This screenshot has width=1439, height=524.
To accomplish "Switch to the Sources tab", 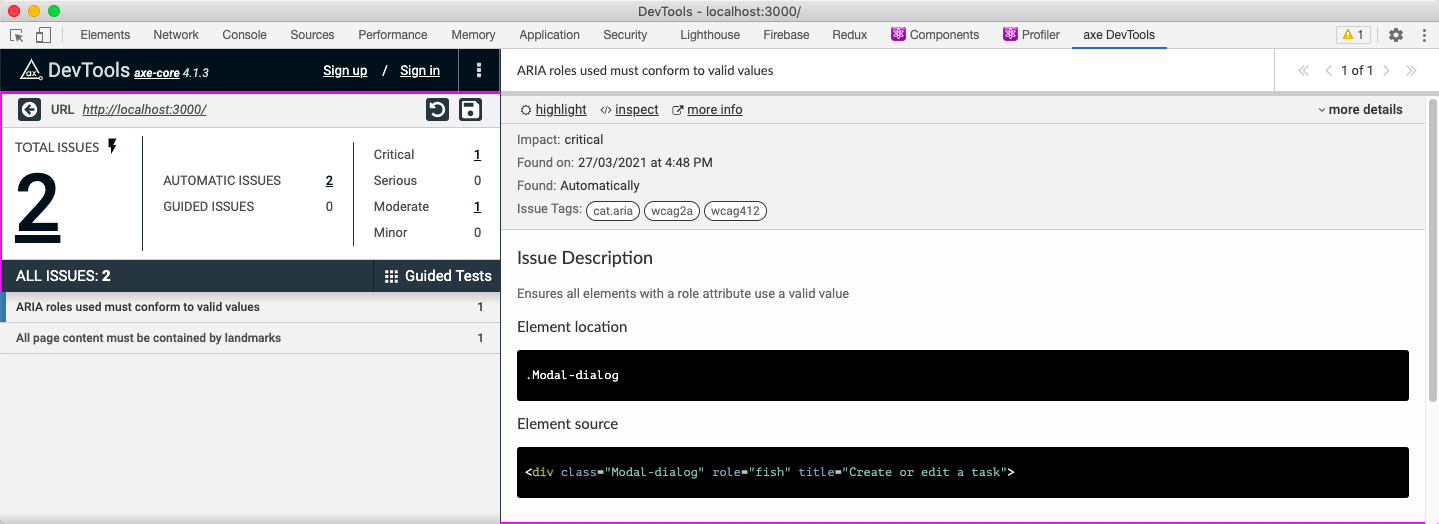I will (x=312, y=35).
